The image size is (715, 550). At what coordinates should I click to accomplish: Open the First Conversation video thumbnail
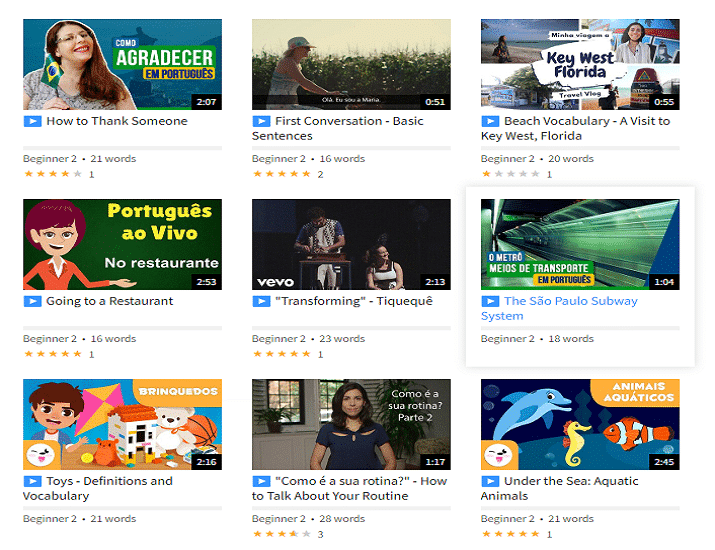pos(351,65)
